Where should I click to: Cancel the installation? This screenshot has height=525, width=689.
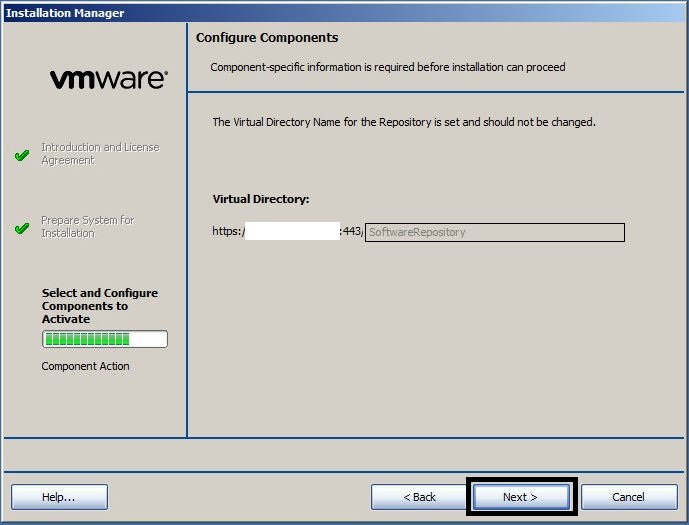tap(628, 497)
